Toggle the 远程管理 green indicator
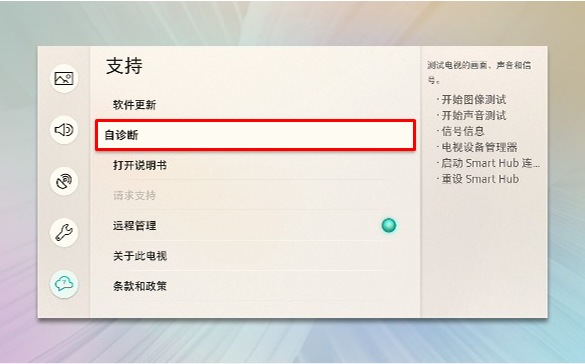This screenshot has height=364, width=585. (x=389, y=225)
